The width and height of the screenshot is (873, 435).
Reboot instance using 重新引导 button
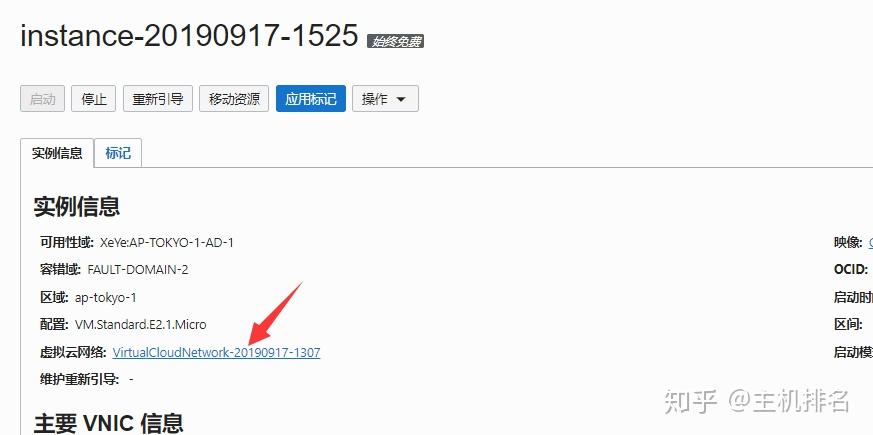coord(158,99)
